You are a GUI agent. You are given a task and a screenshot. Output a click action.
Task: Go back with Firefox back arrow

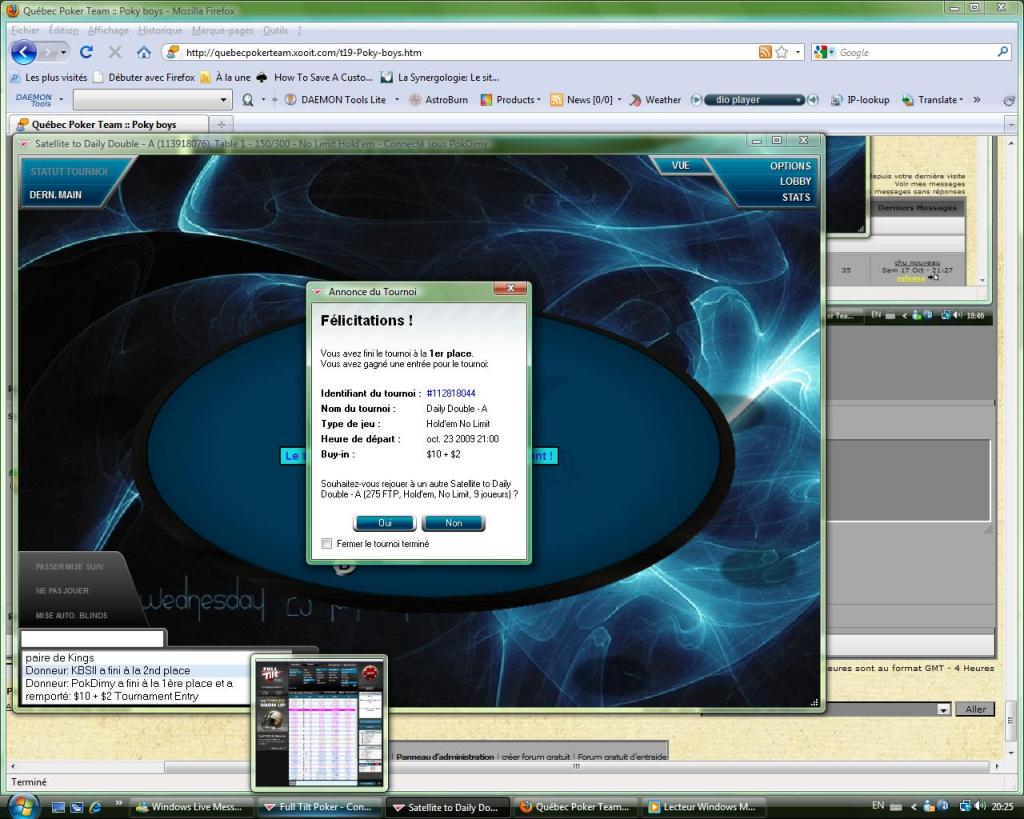[23, 52]
